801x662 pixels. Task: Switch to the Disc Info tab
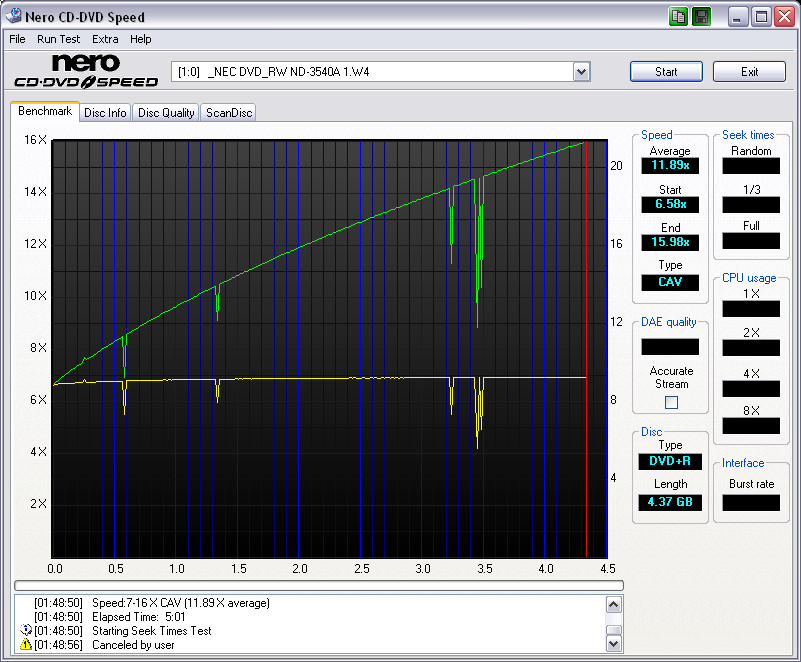coord(105,113)
